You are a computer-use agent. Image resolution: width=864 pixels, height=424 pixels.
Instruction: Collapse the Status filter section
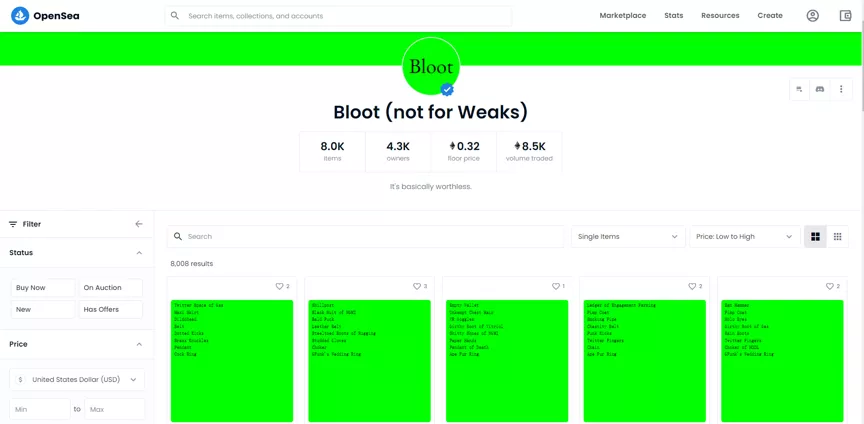click(139, 253)
